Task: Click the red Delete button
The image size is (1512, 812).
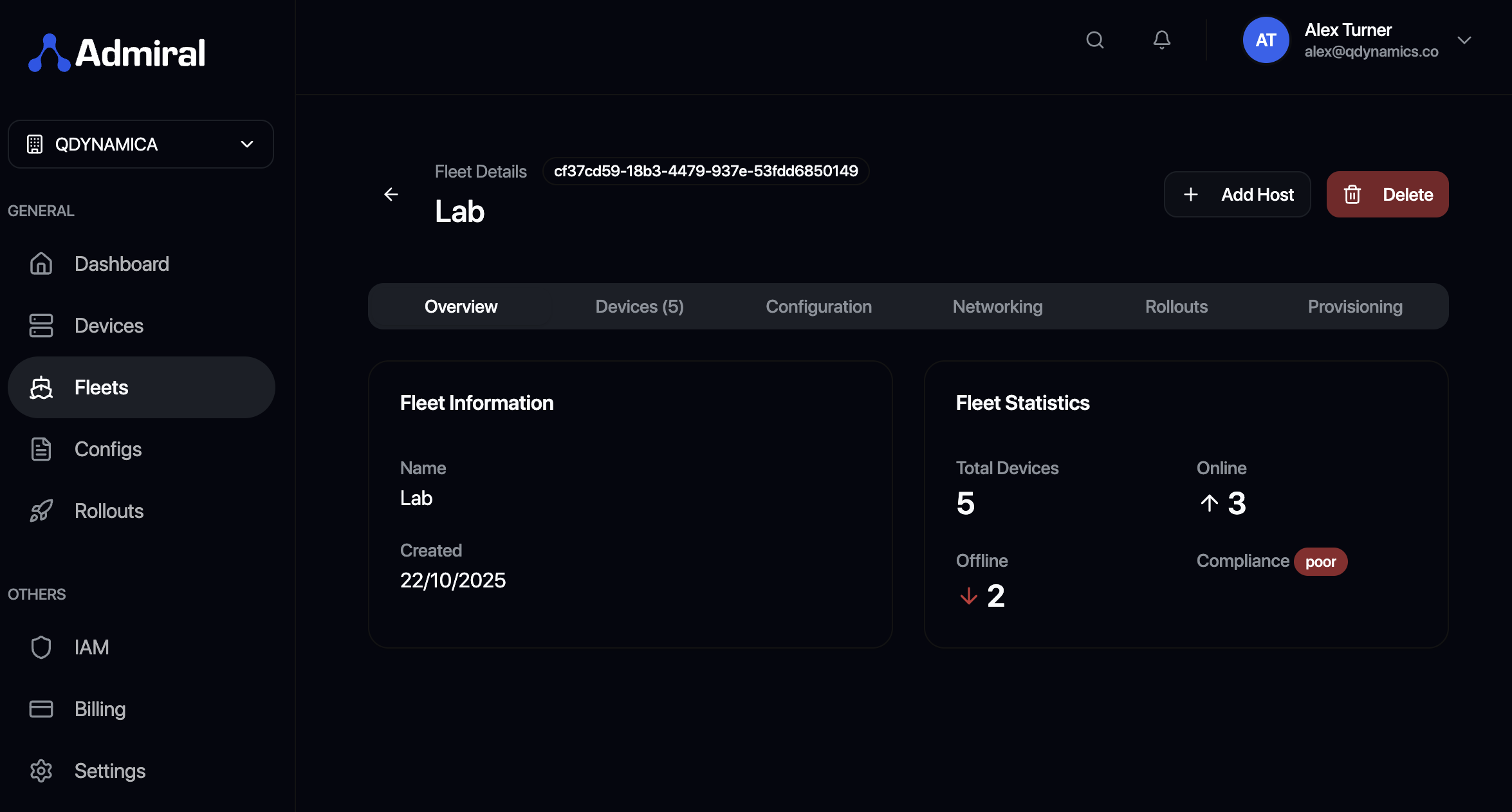Action: (1387, 194)
